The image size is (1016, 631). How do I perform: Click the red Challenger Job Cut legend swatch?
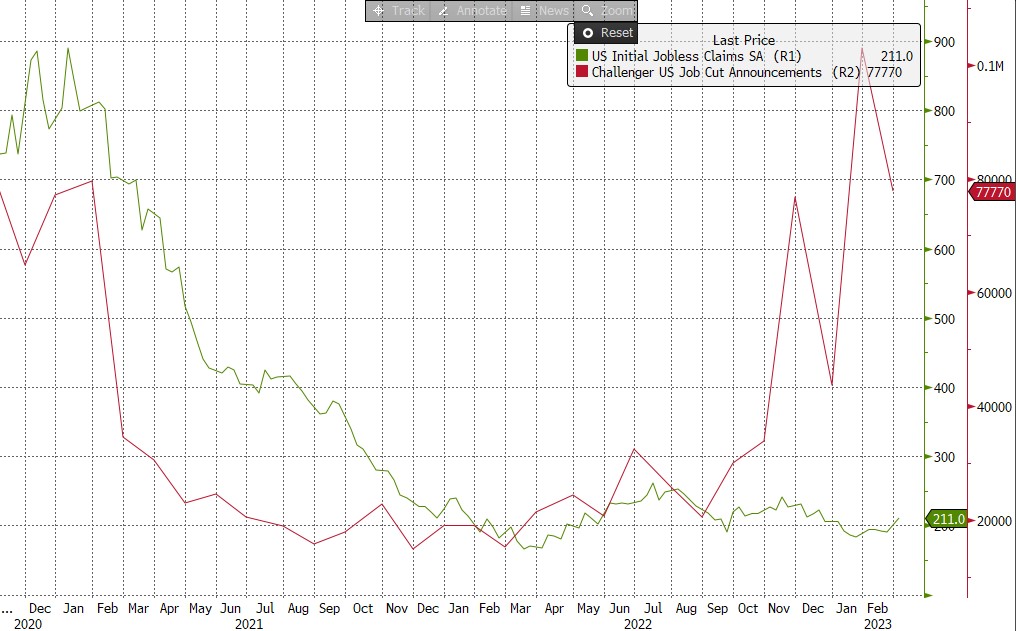tap(581, 72)
